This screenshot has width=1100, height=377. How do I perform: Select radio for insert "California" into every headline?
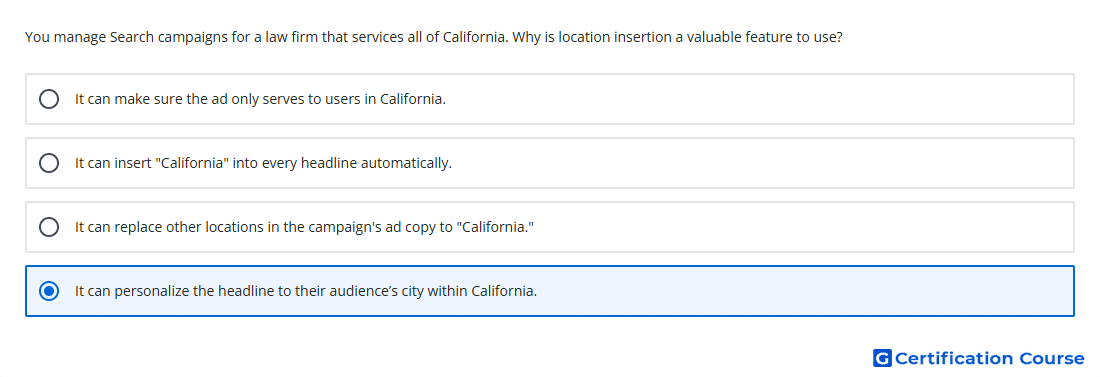pos(49,163)
